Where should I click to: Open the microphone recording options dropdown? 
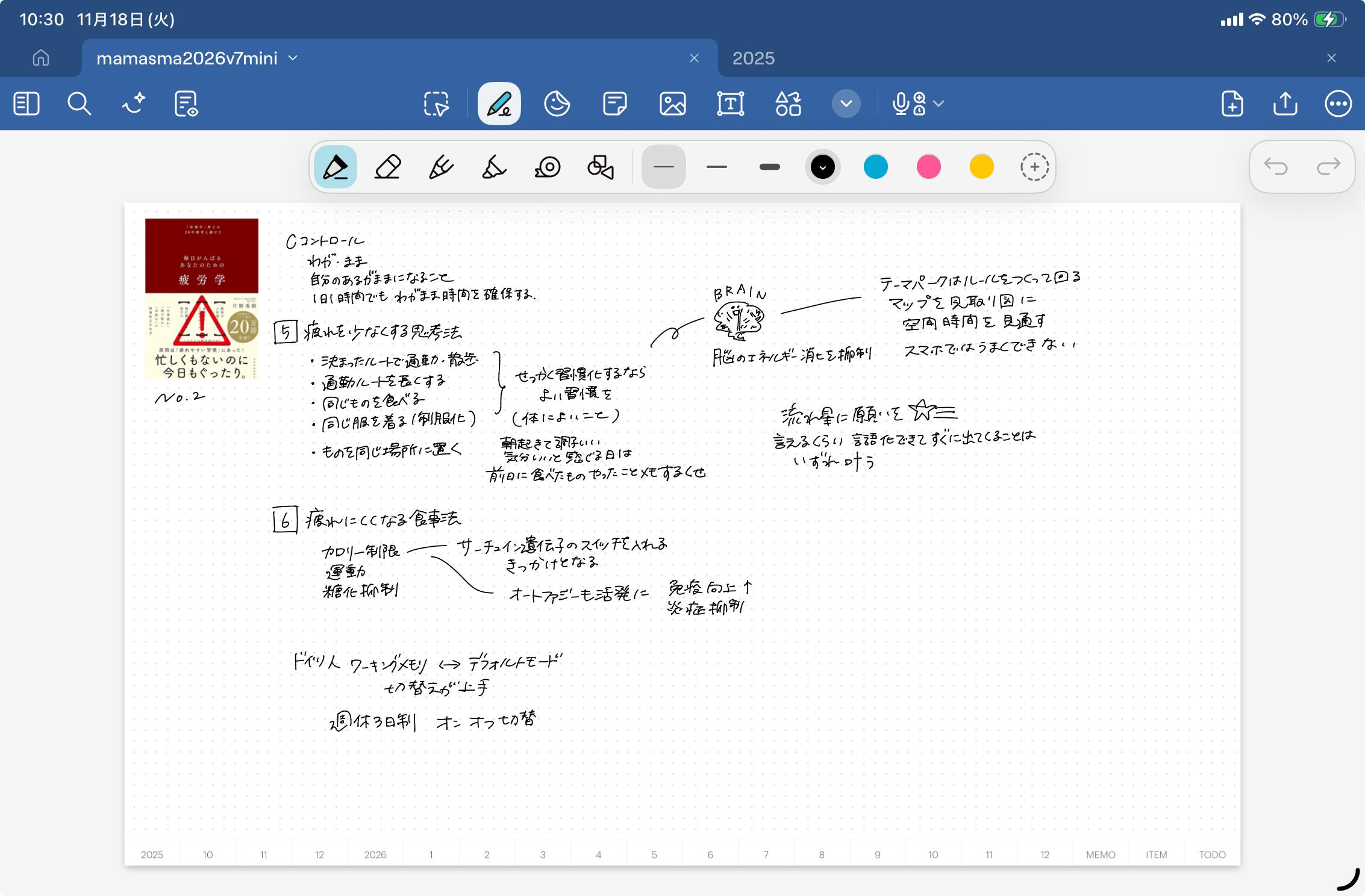point(939,104)
